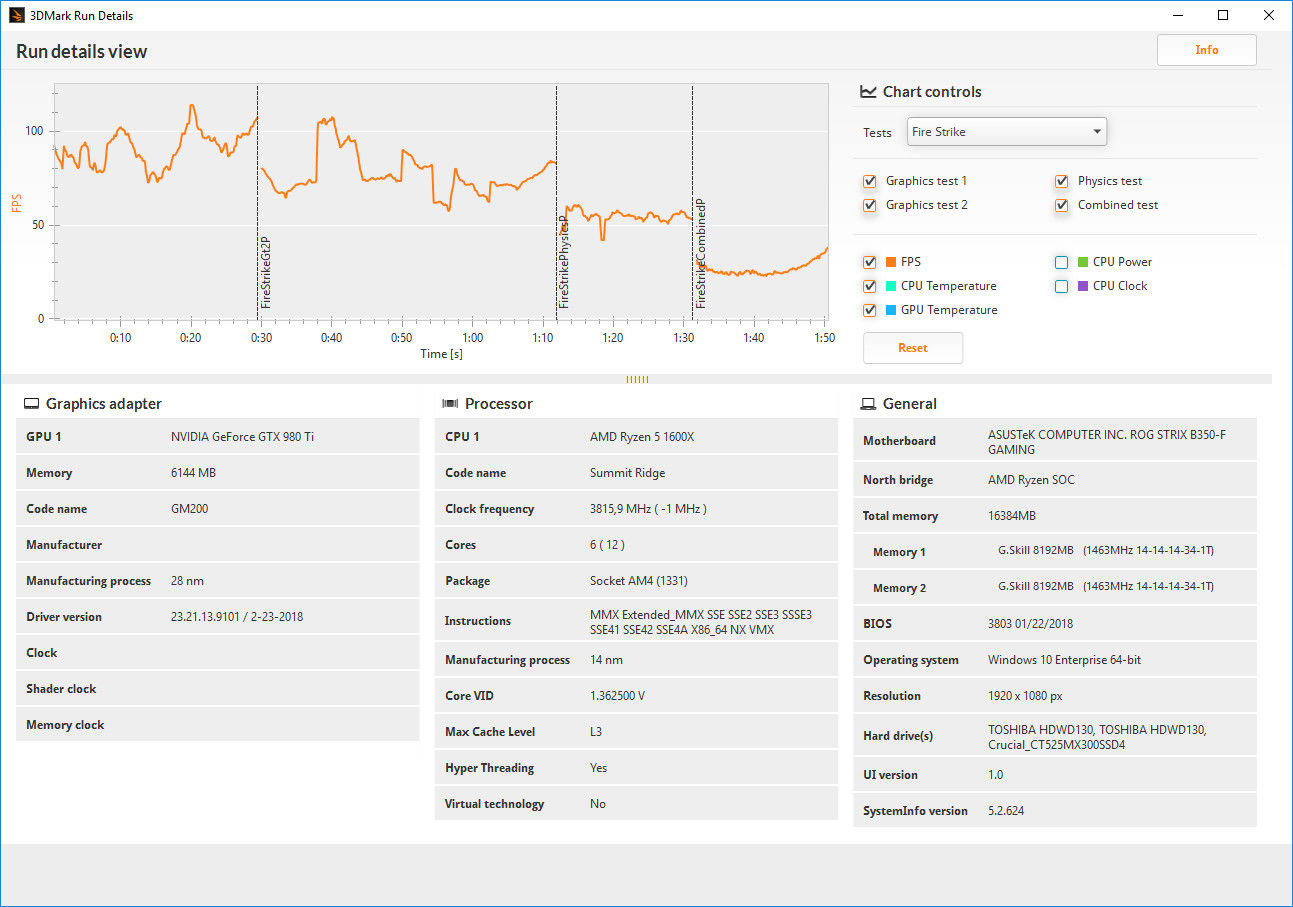Click the purple CPU Clock color swatch
Image resolution: width=1293 pixels, height=907 pixels.
point(1083,286)
